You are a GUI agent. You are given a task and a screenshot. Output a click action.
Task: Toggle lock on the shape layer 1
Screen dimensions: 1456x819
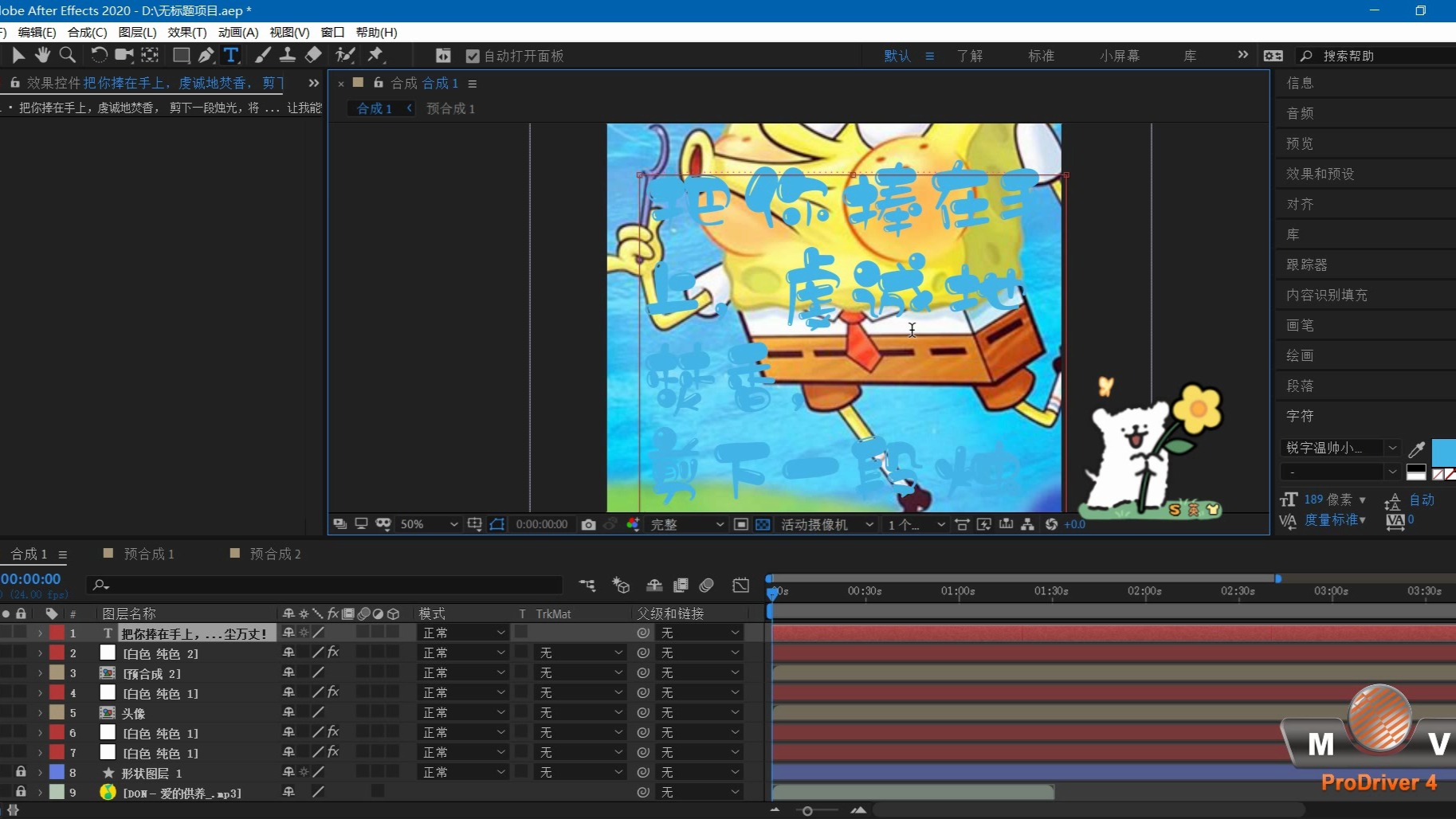tap(21, 772)
